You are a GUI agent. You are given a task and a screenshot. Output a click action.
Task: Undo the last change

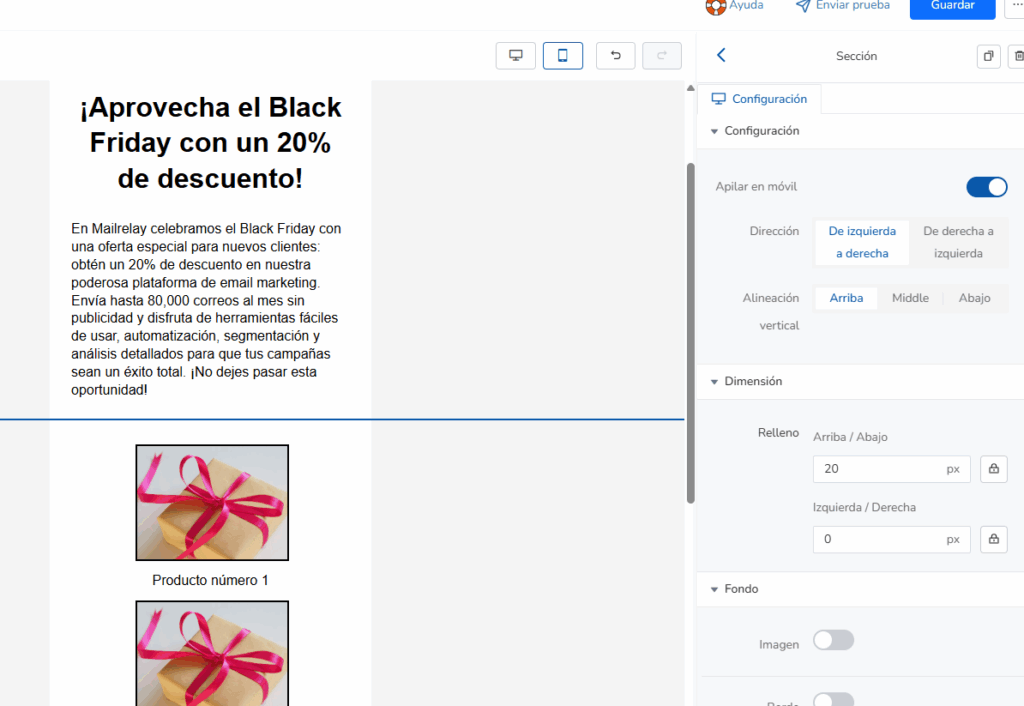click(615, 55)
